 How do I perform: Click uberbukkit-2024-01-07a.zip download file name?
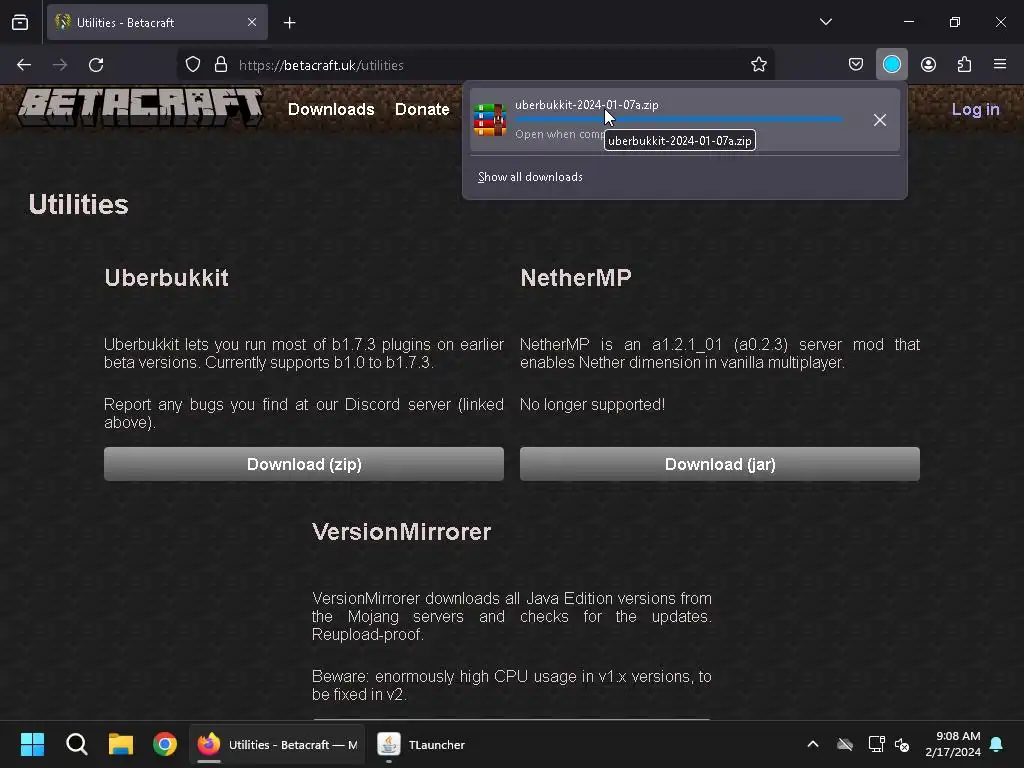tap(586, 104)
